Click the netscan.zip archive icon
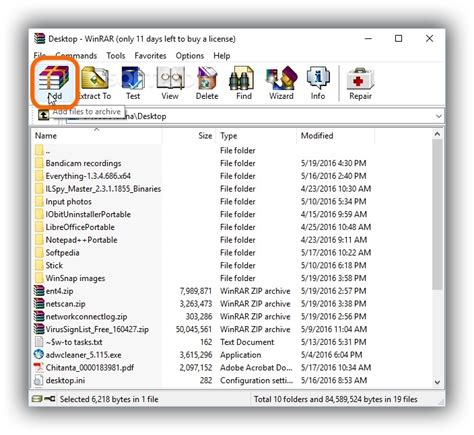This screenshot has width=474, height=435. click(39, 303)
